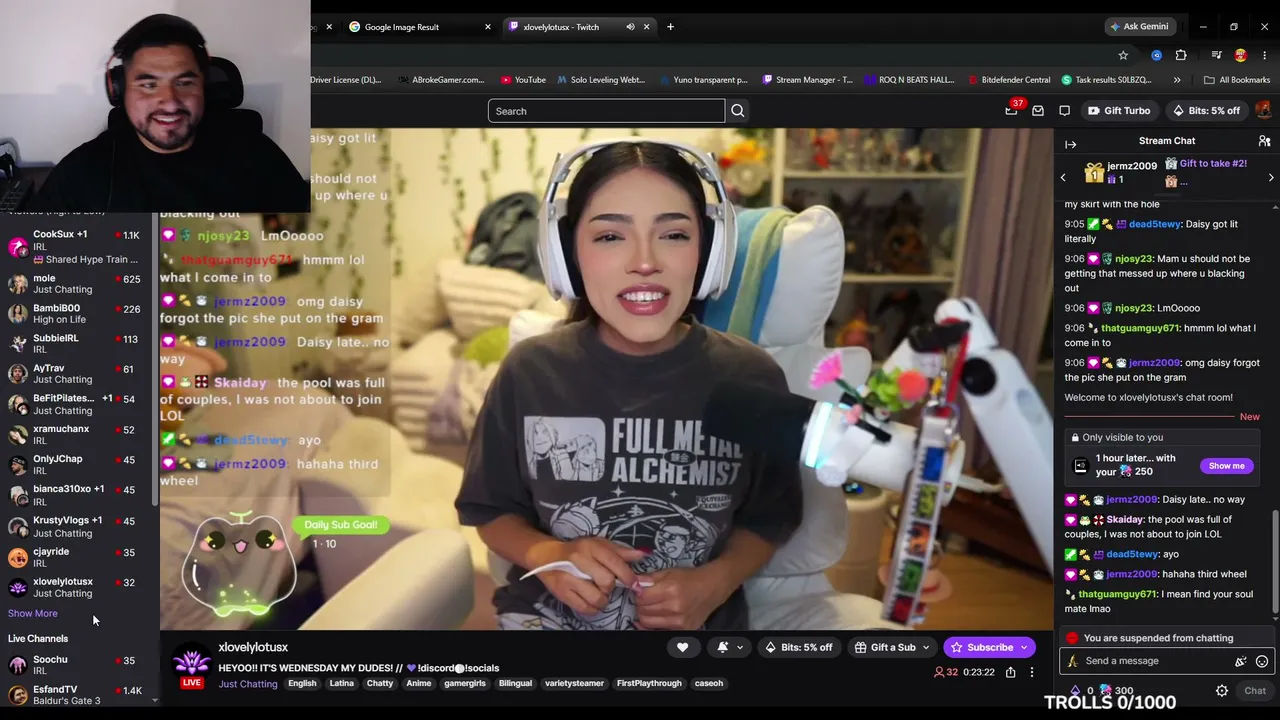Screen dimensions: 1280x720
Task: Collapse the Stream Chat panel arrow
Action: 1070,144
